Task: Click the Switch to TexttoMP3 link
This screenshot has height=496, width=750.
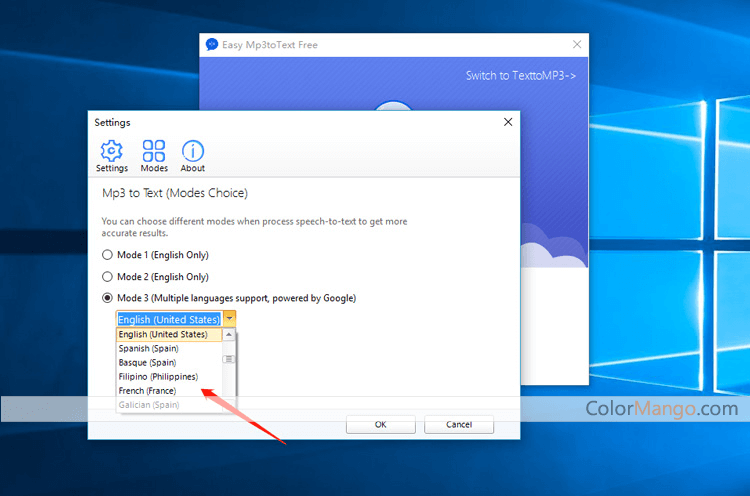Action: coord(521,76)
